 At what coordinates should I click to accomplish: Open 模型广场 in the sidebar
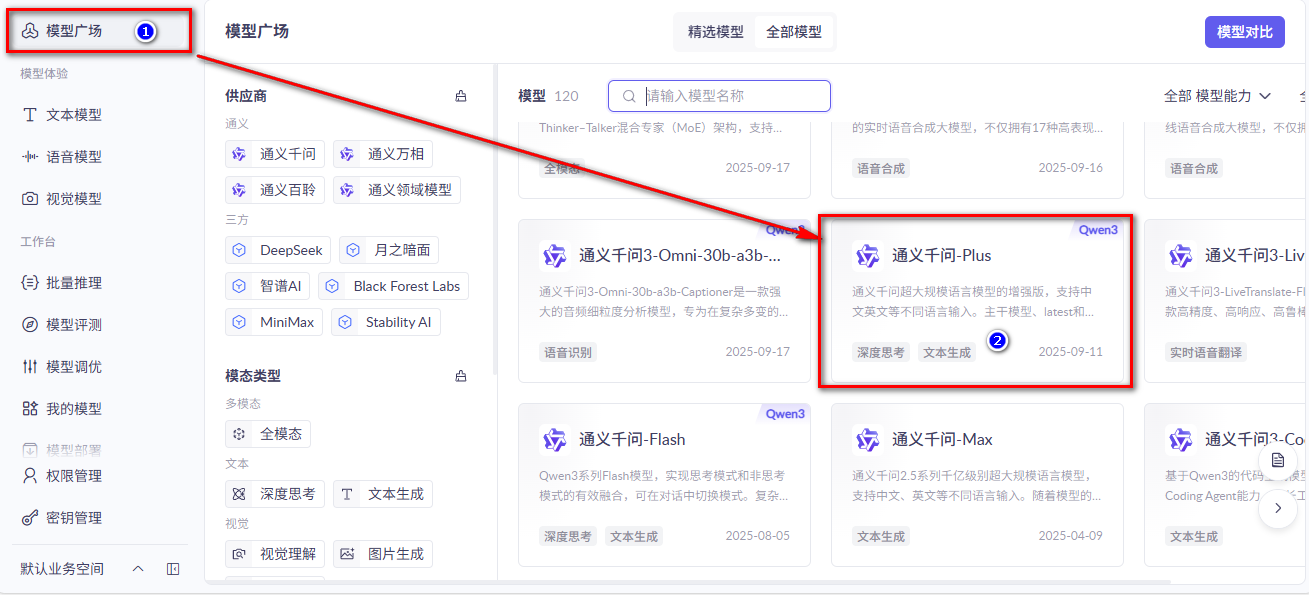(98, 31)
